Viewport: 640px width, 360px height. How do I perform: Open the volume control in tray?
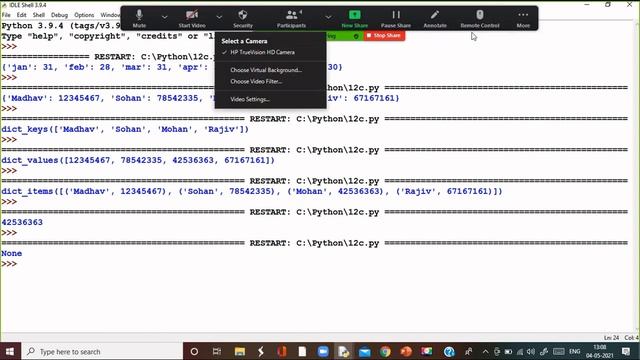coord(531,351)
